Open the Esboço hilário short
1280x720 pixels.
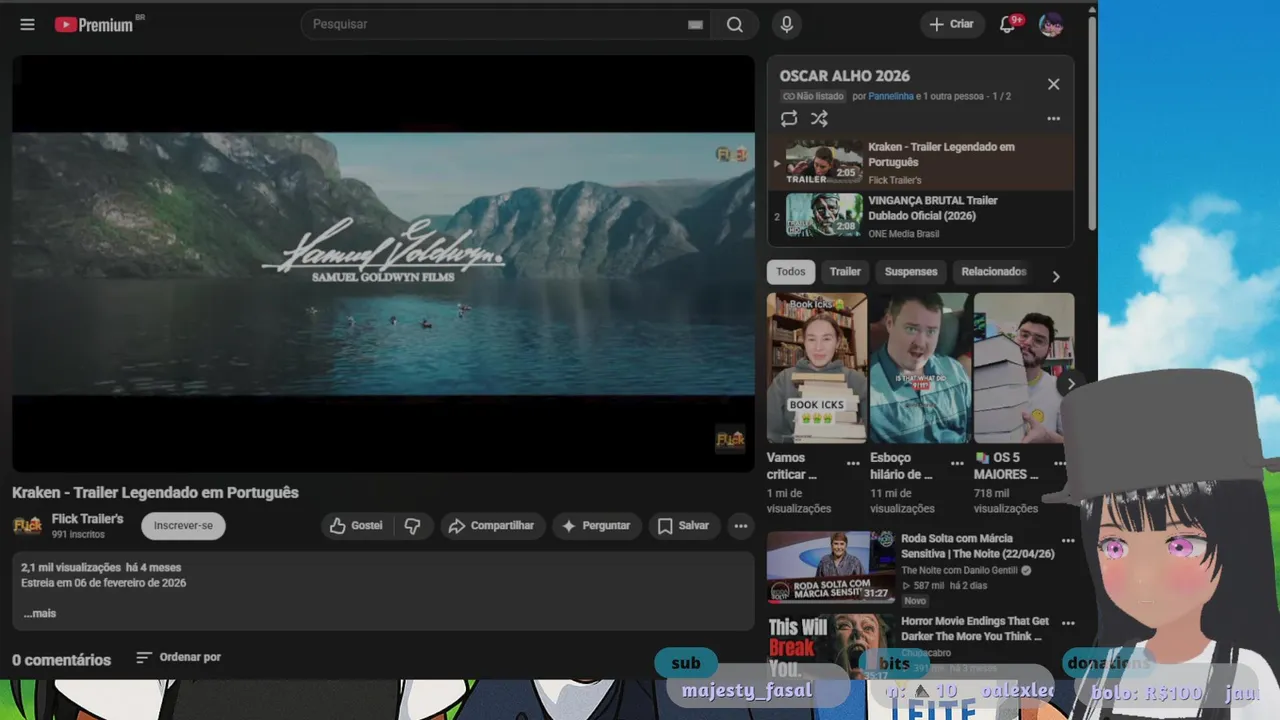(x=919, y=368)
